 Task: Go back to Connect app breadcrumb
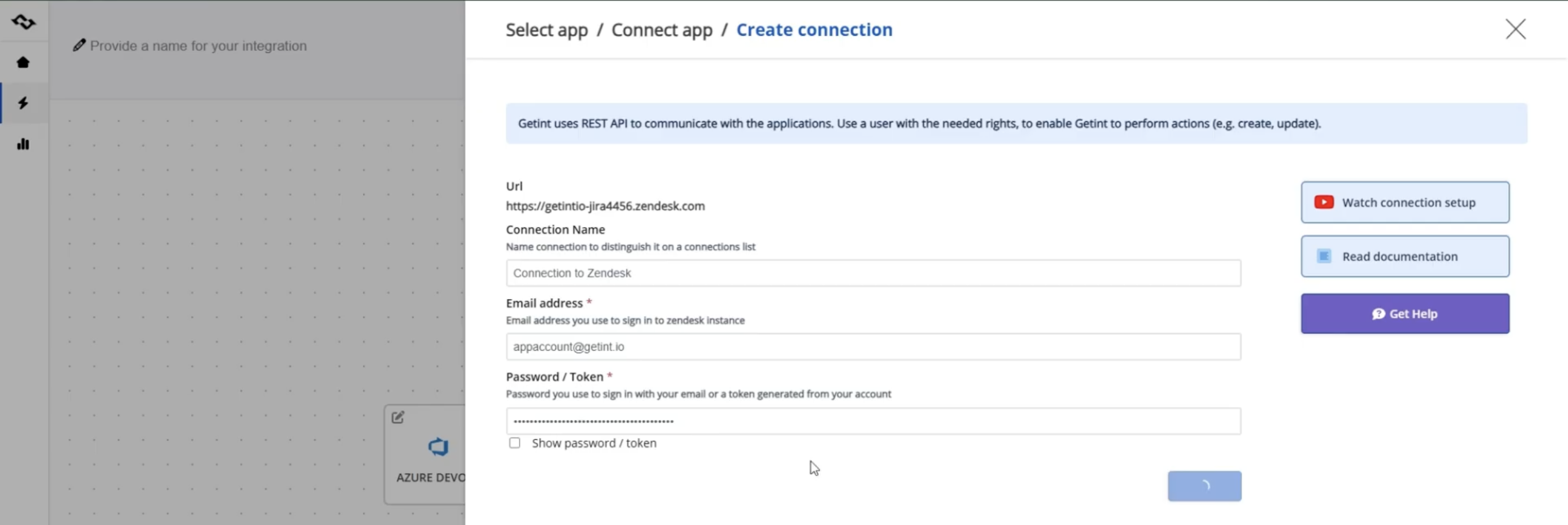tap(662, 30)
